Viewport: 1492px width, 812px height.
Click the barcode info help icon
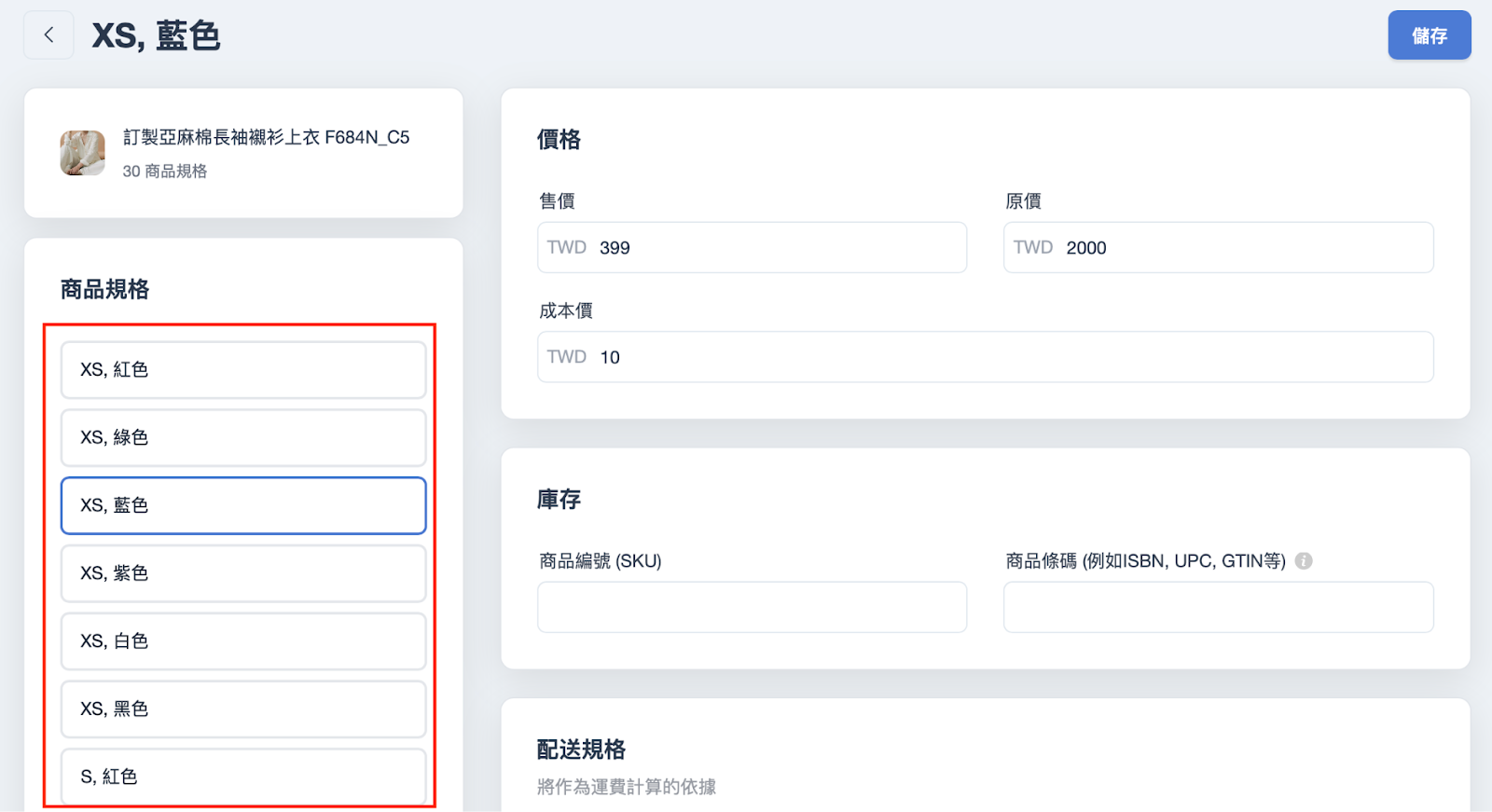pyautogui.click(x=1304, y=560)
